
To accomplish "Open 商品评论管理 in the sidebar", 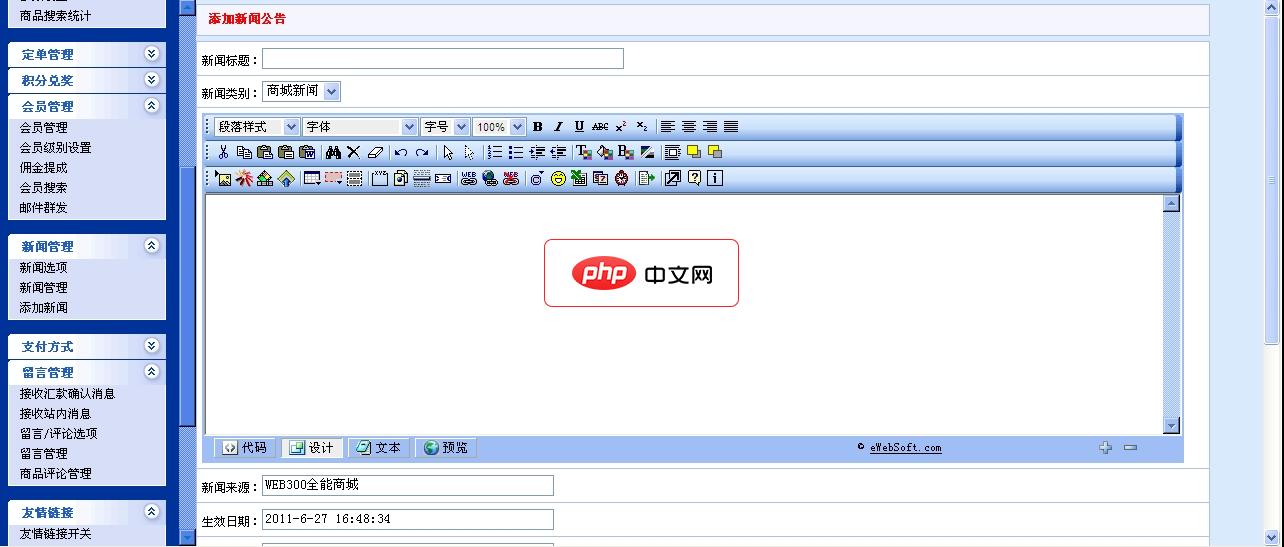I will (56, 474).
